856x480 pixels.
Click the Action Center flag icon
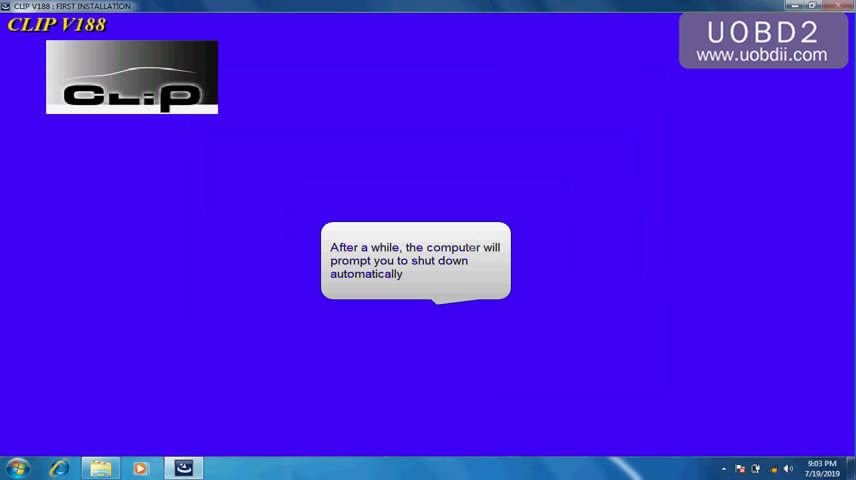point(740,468)
